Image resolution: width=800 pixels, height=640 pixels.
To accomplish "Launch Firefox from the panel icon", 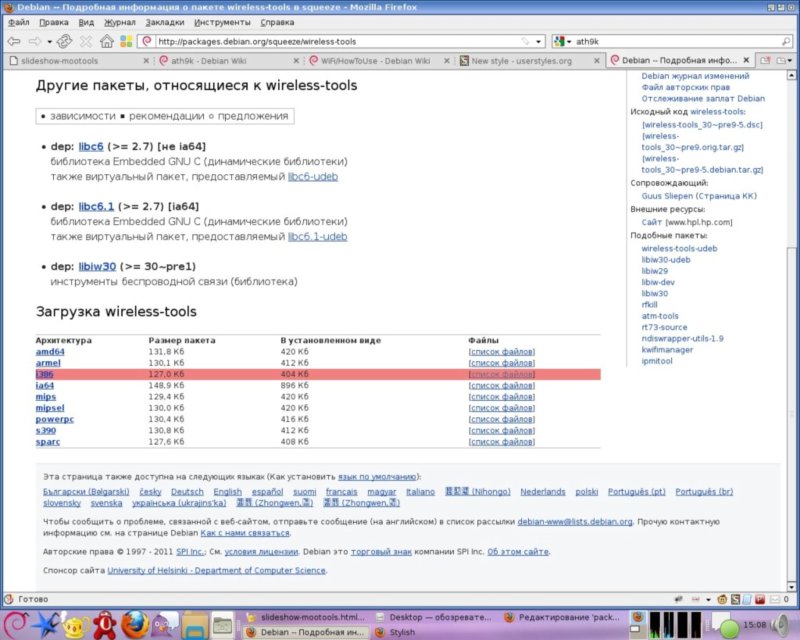I will [135, 625].
